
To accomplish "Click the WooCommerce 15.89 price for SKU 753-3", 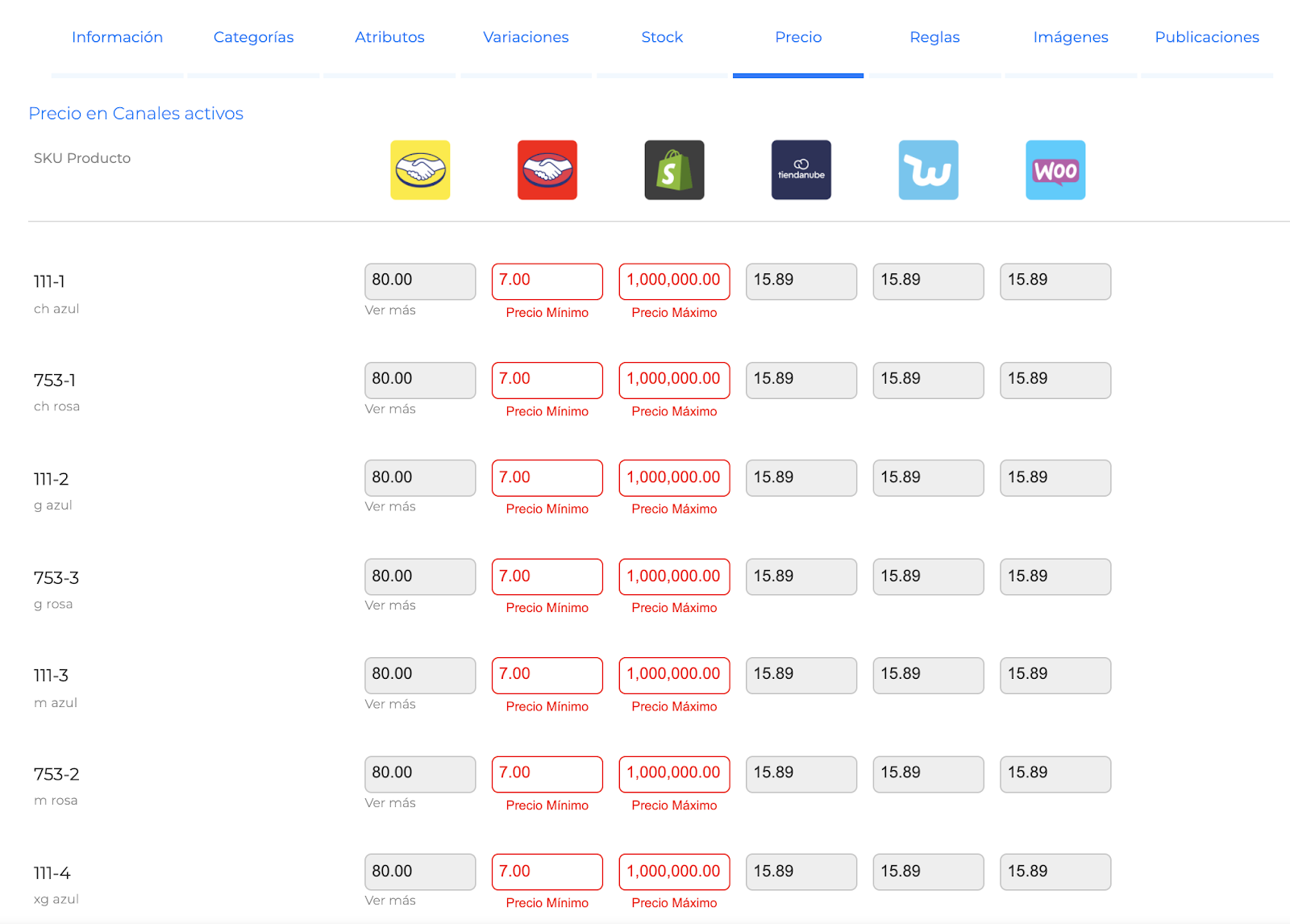I will tap(1055, 577).
